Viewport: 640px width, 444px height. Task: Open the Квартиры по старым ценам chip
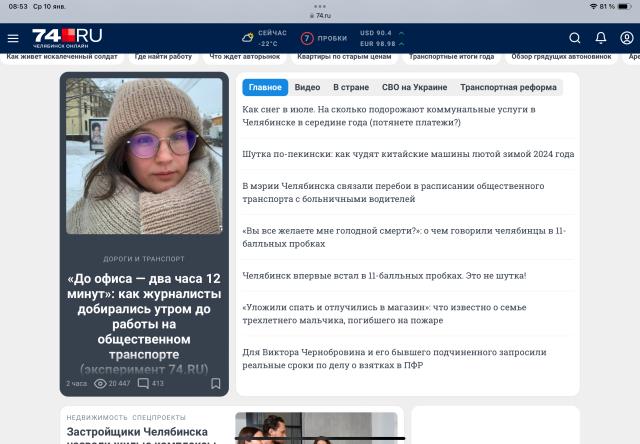[x=344, y=57]
